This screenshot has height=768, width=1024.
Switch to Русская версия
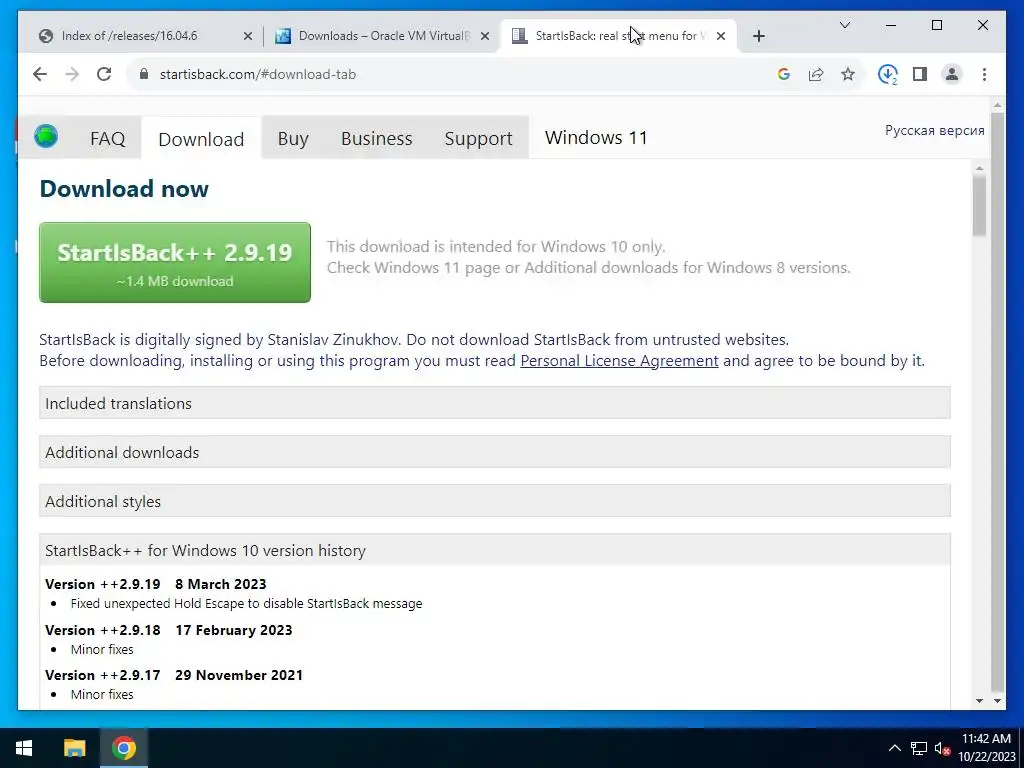pos(935,130)
